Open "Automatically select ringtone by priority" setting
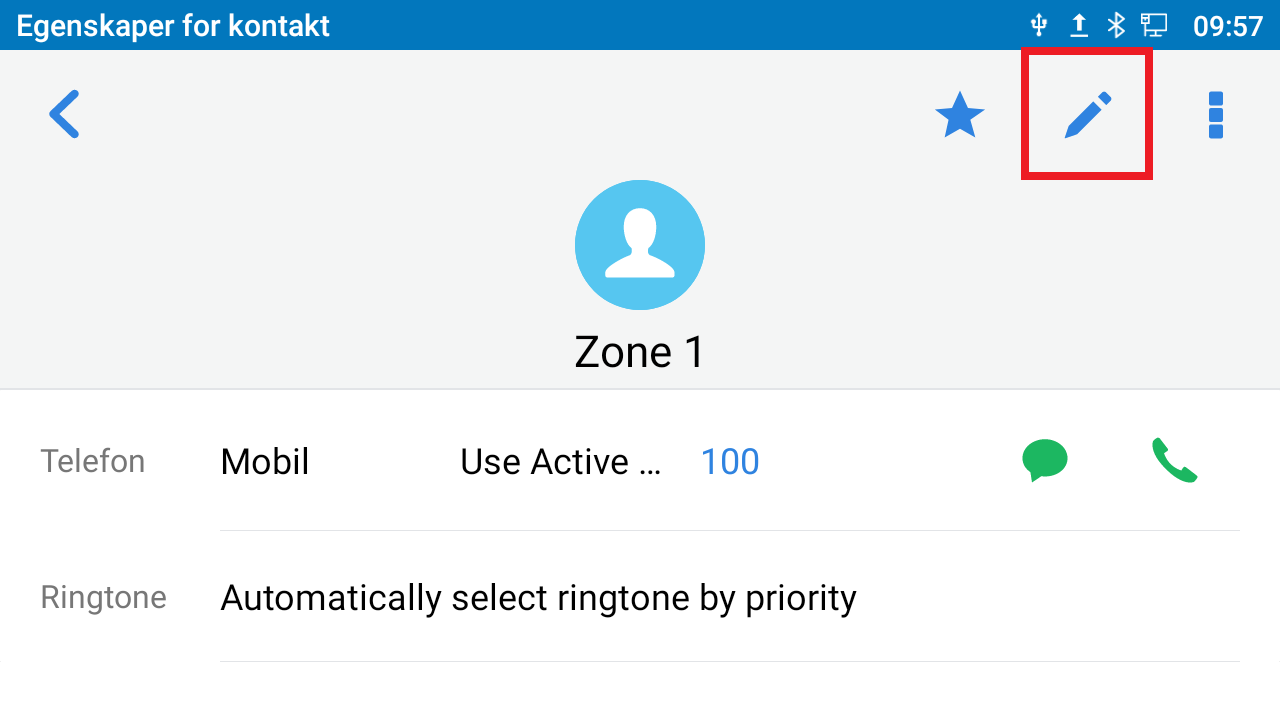Viewport: 1280px width, 720px height. (538, 598)
